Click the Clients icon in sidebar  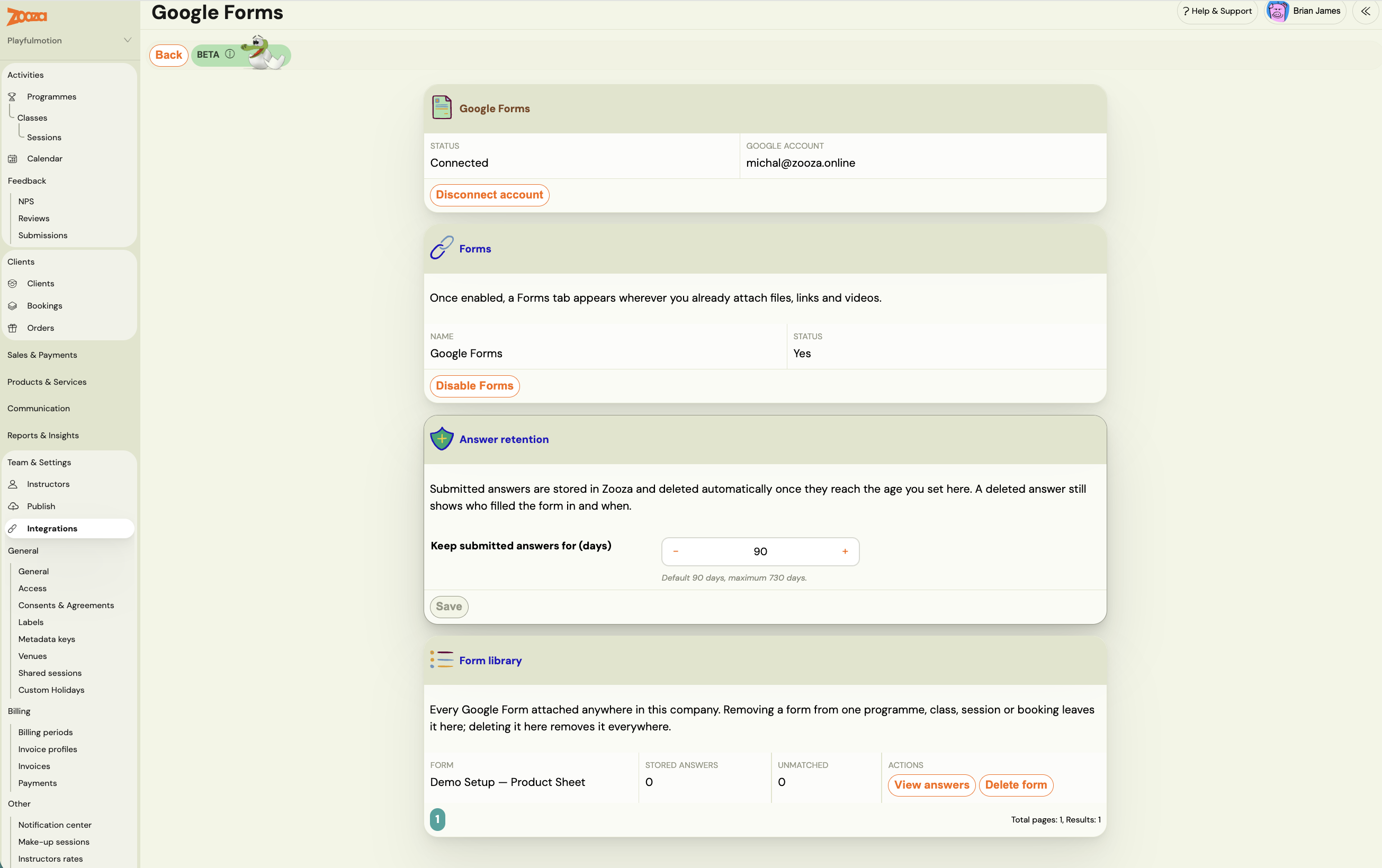coord(12,283)
